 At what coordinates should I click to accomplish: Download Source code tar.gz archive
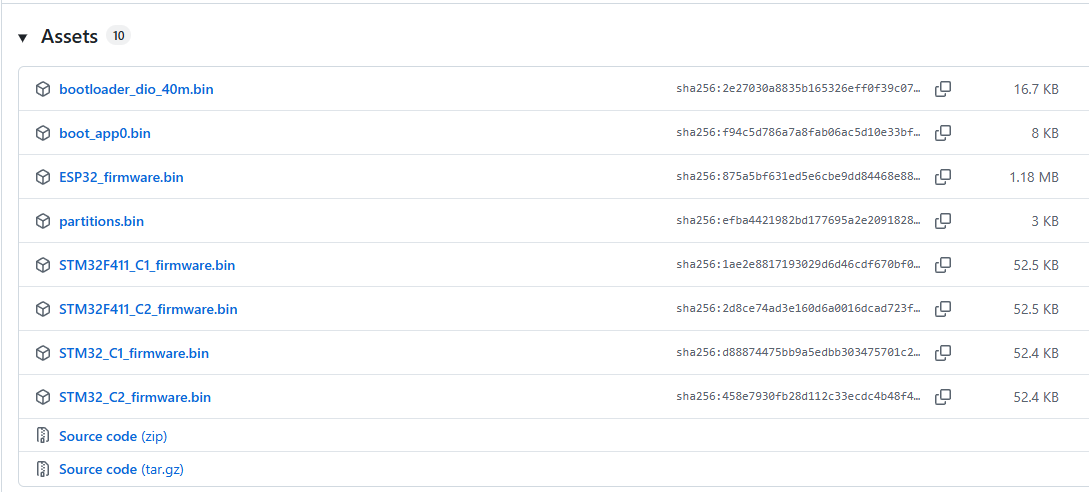click(121, 469)
